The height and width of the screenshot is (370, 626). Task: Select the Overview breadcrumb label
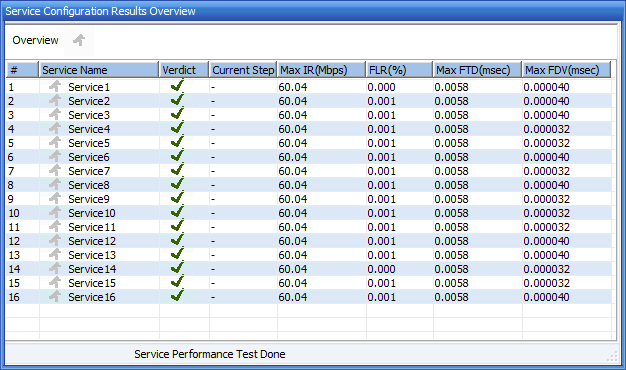[x=35, y=40]
